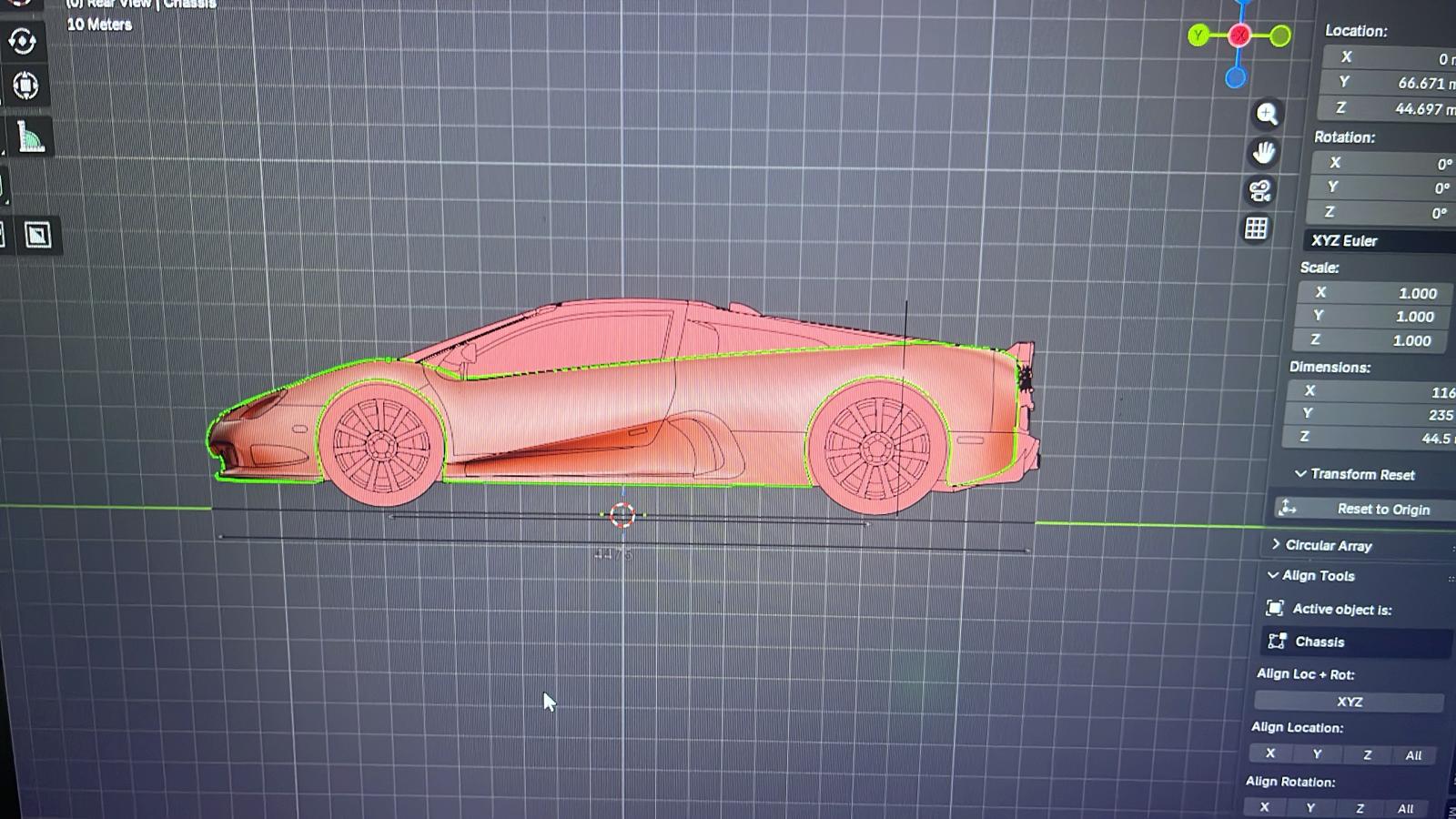Click Align Location All button
The image size is (1456, 819).
1413,755
